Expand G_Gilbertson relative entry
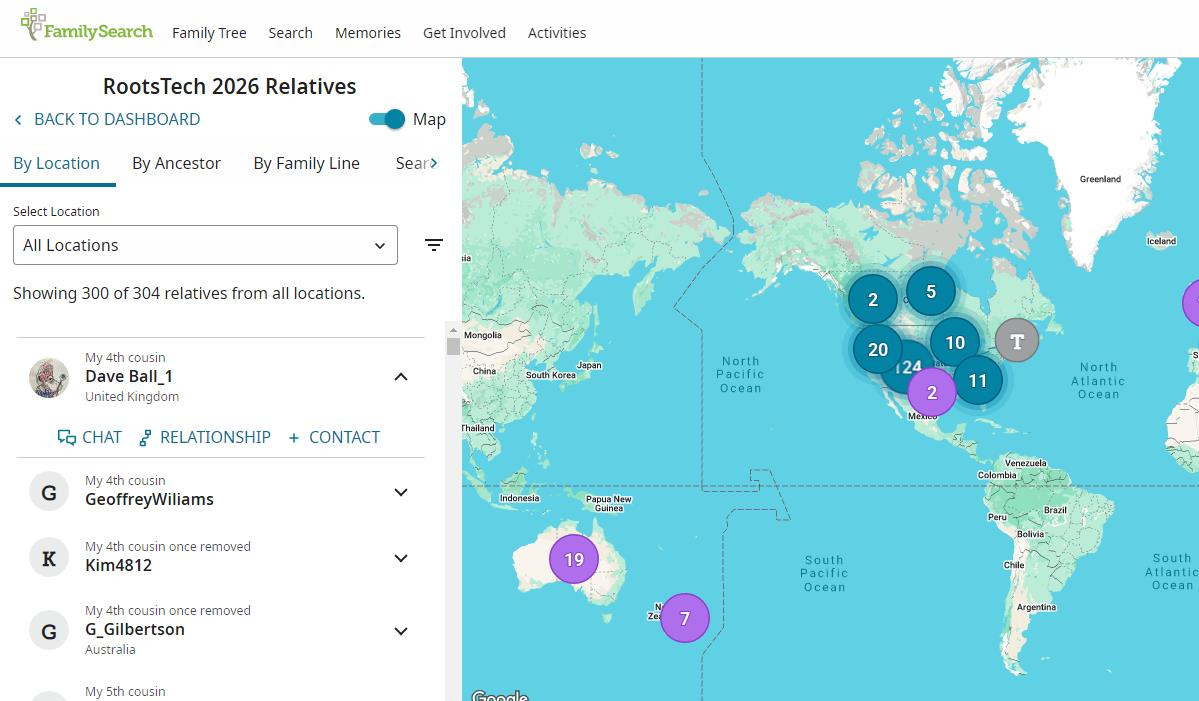Screen dimensions: 1199x701 pyautogui.click(x=401, y=631)
